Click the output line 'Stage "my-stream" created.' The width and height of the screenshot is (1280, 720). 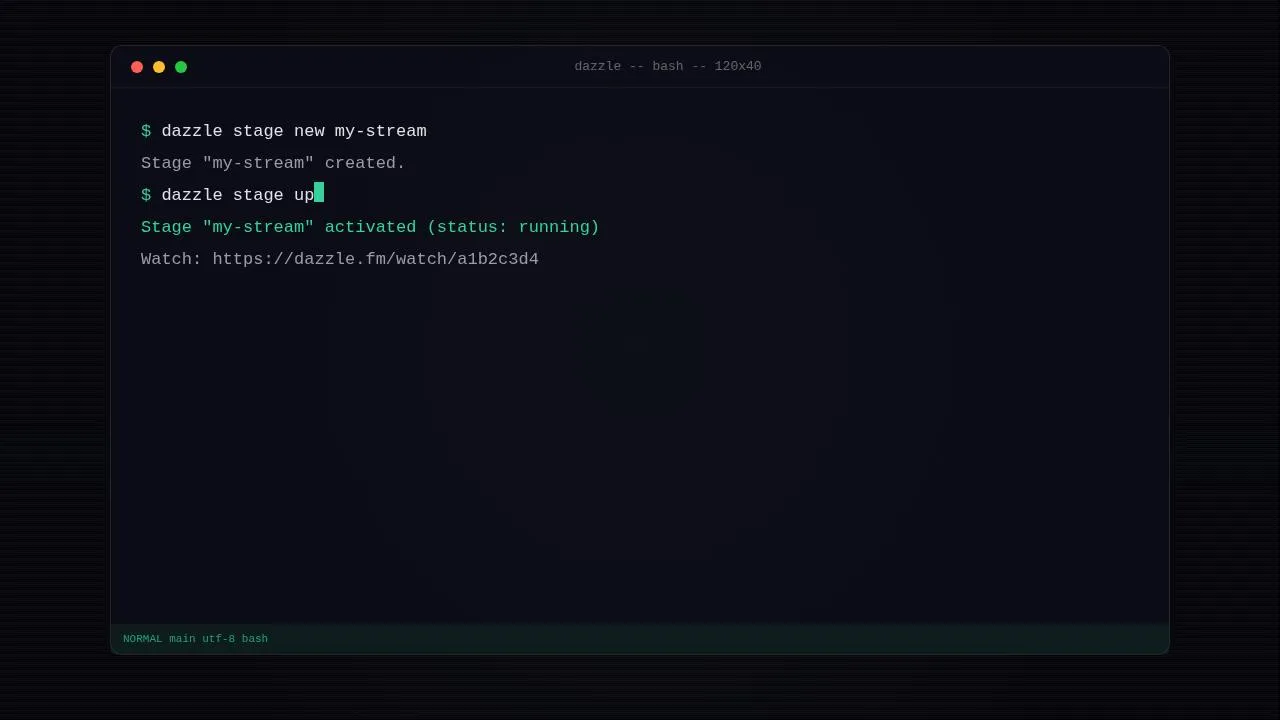[273, 163]
